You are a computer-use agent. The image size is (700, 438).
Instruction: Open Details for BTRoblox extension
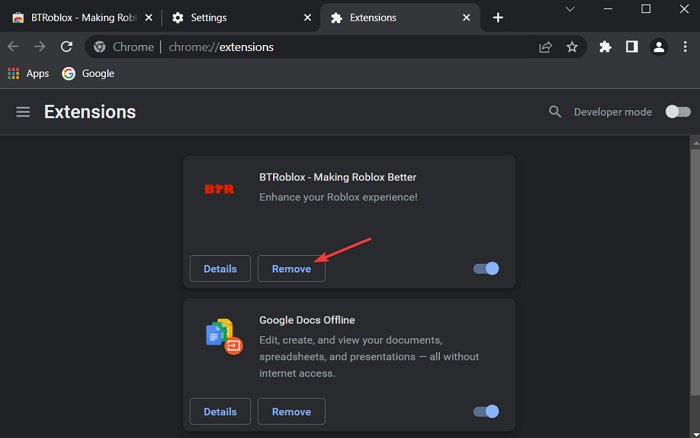[x=220, y=268]
